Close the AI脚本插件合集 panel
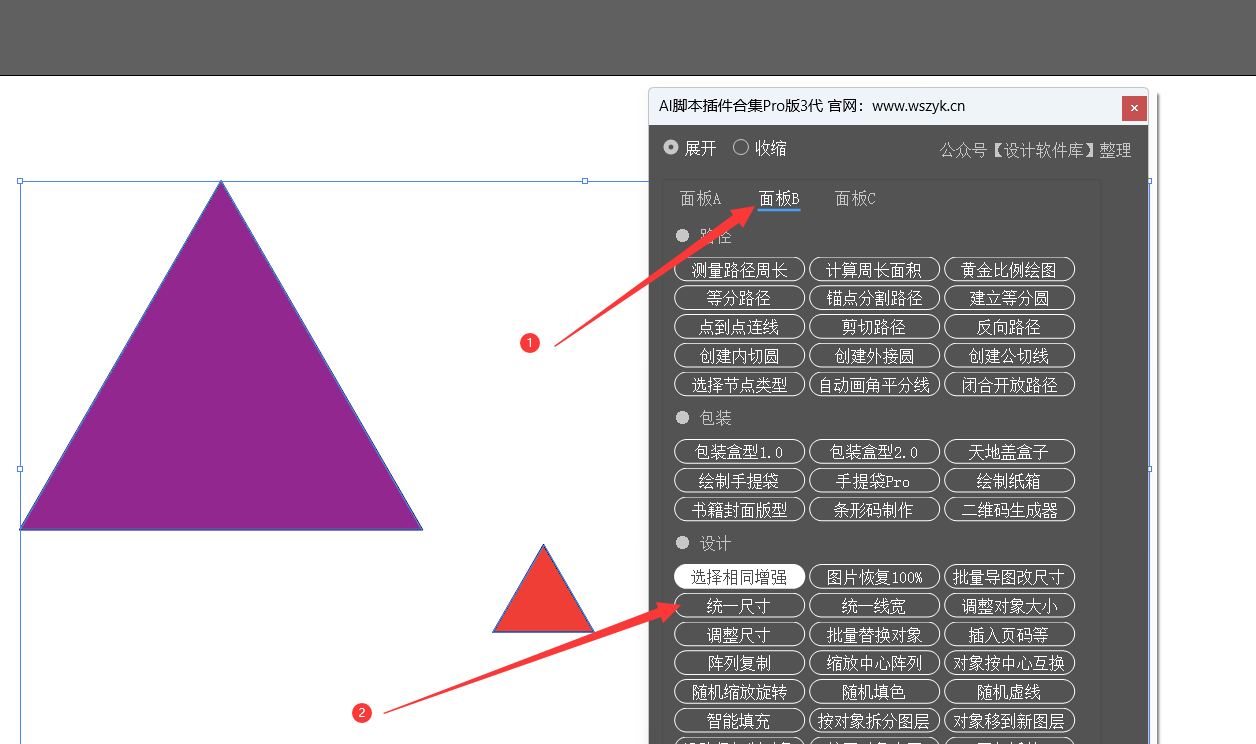The width and height of the screenshot is (1256, 744). tap(1134, 108)
